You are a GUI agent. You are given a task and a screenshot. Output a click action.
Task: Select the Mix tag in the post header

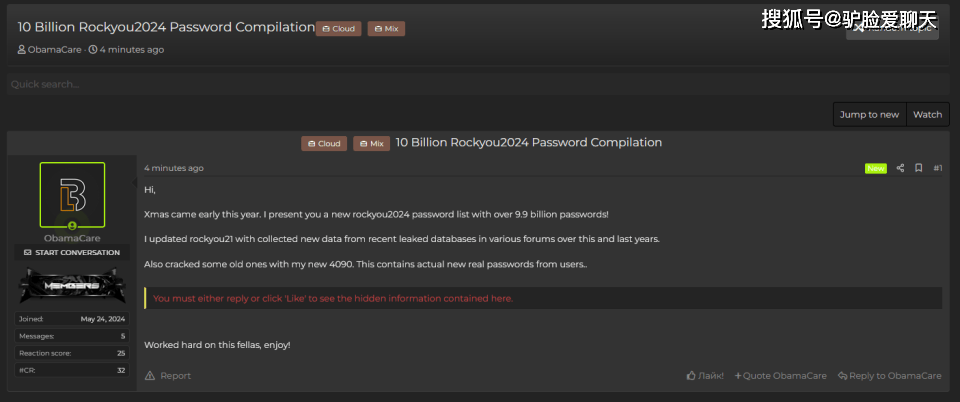tap(372, 144)
